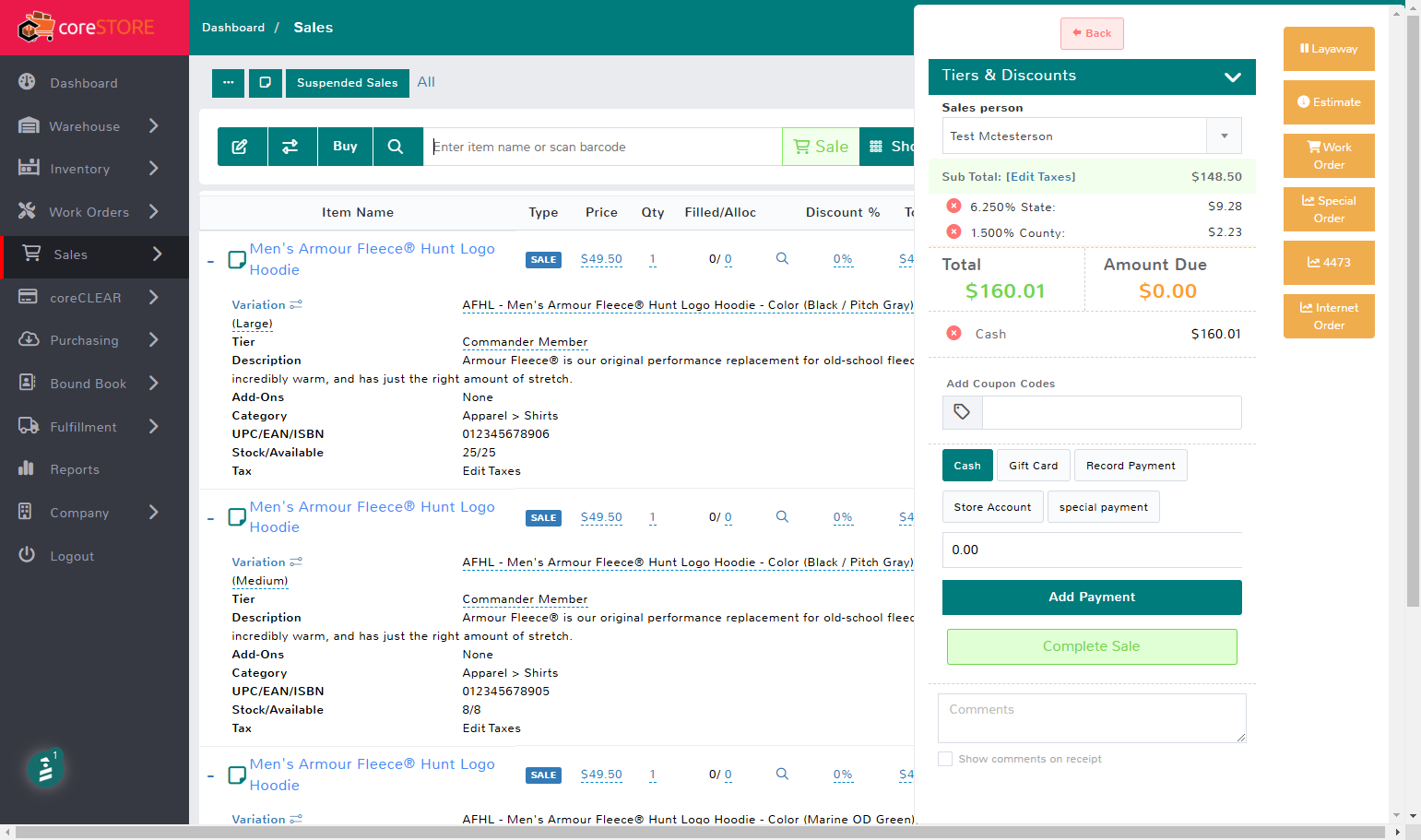This screenshot has width=1421, height=840.
Task: Tick checkbox for first Hunt Logo Hoodie row
Action: pyautogui.click(x=237, y=259)
